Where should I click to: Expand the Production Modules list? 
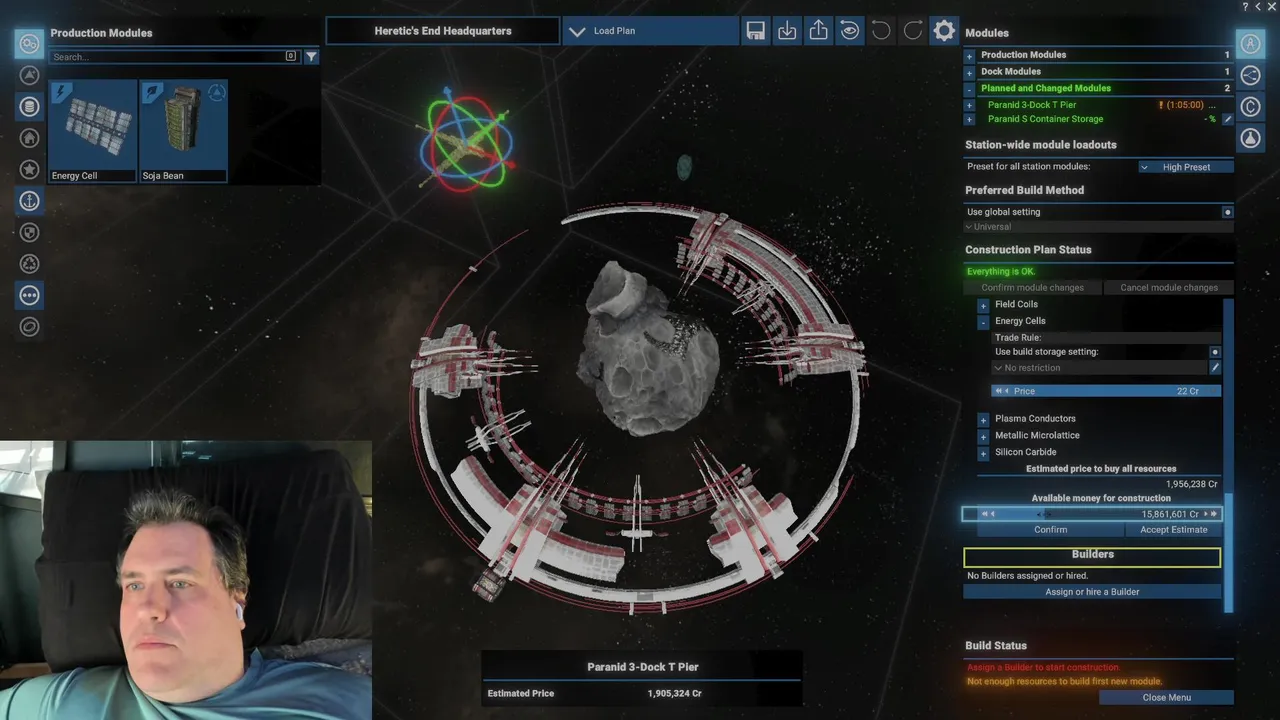(969, 55)
